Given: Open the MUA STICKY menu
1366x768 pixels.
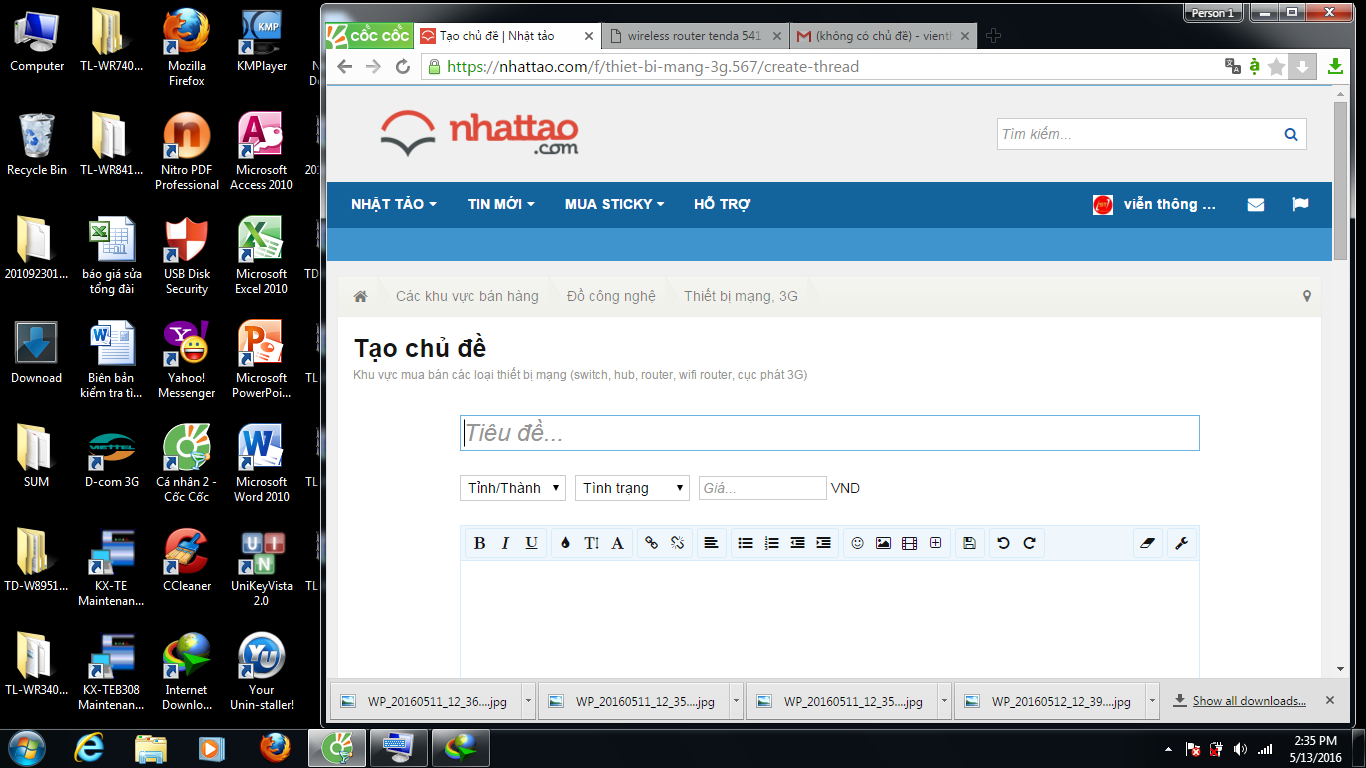Looking at the screenshot, I should coord(614,204).
